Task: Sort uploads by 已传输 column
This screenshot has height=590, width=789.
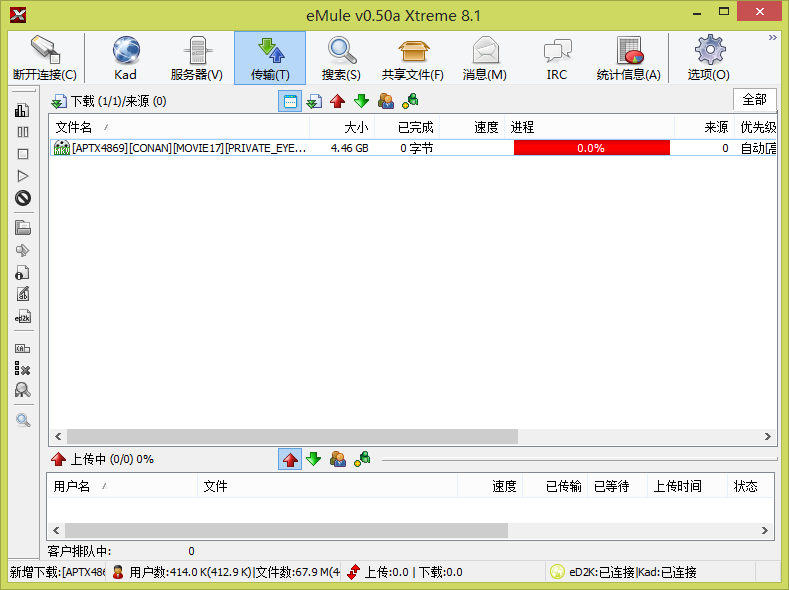Action: click(x=555, y=486)
